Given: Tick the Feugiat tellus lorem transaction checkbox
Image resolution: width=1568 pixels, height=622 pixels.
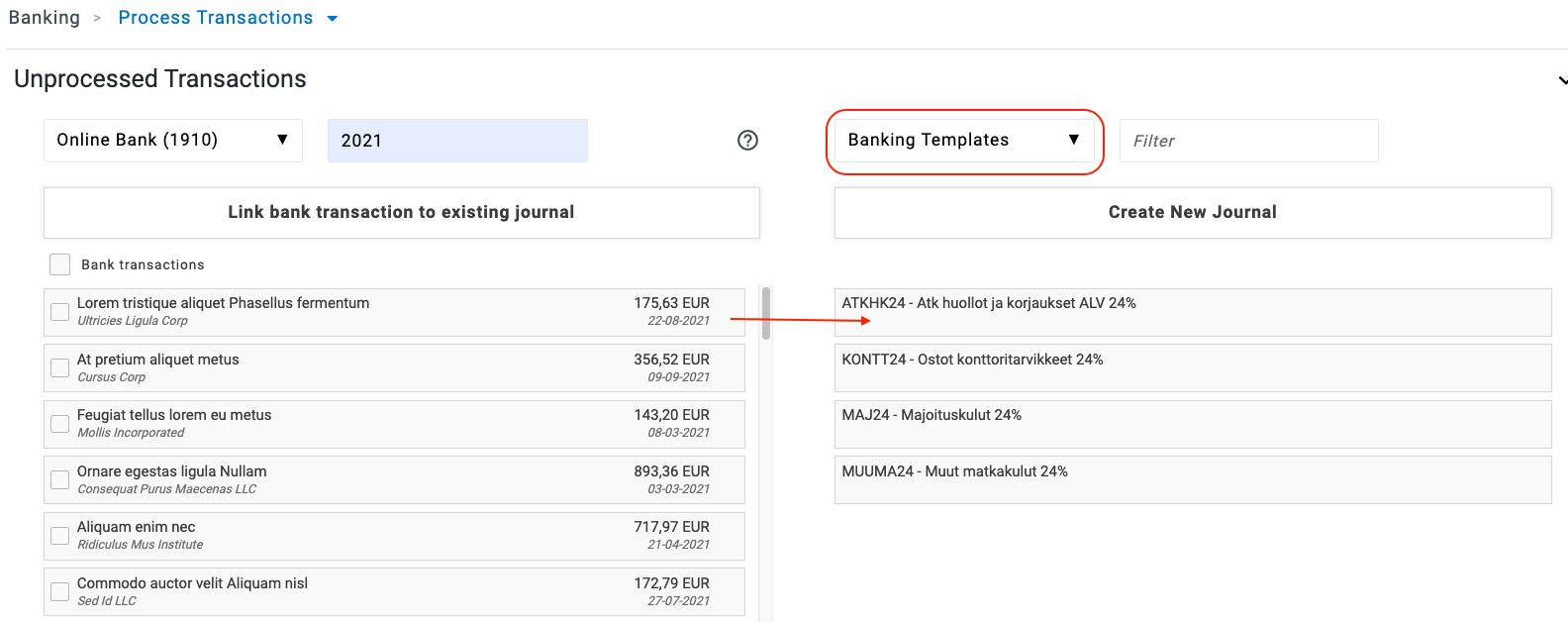Looking at the screenshot, I should coord(60,424).
